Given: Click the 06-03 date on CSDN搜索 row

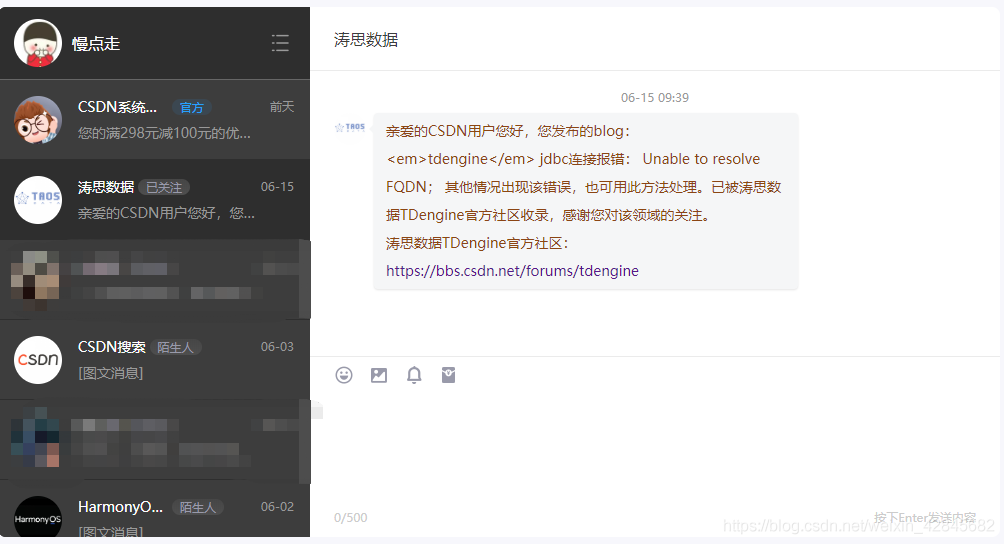Looking at the screenshot, I should (x=277, y=347).
